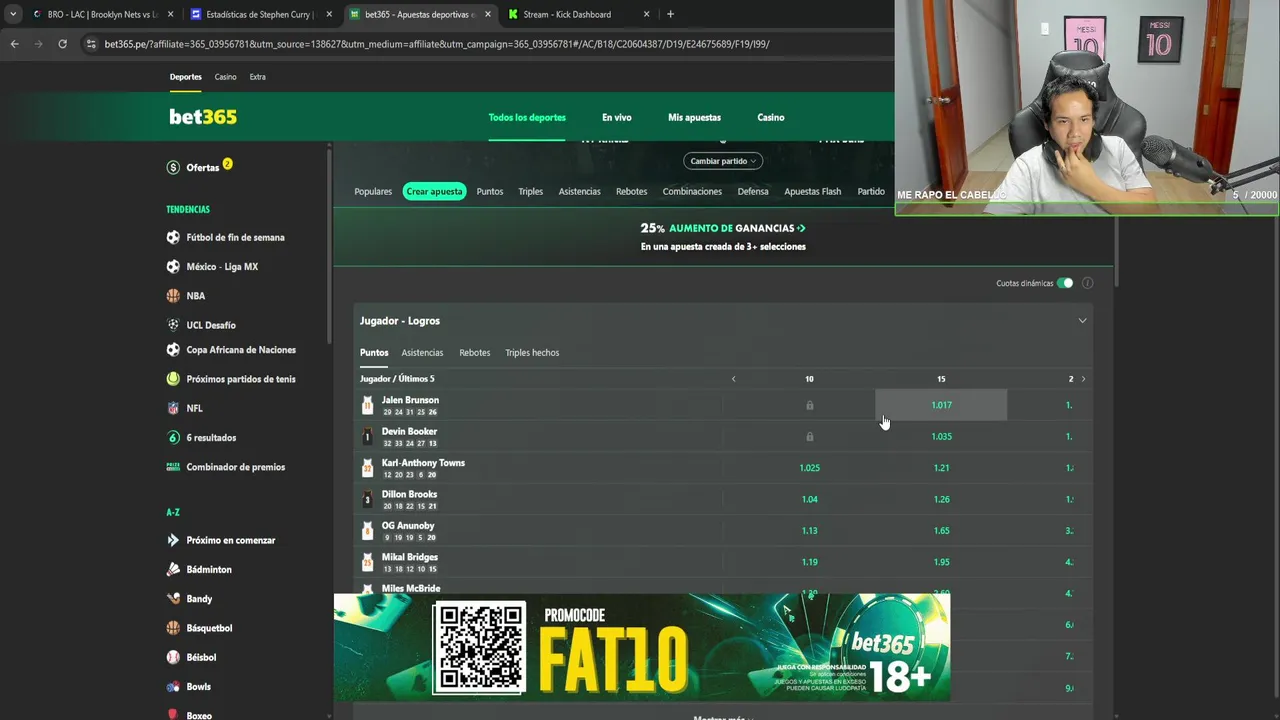
Task: Open Casino link in top utility bar
Action: 225,77
